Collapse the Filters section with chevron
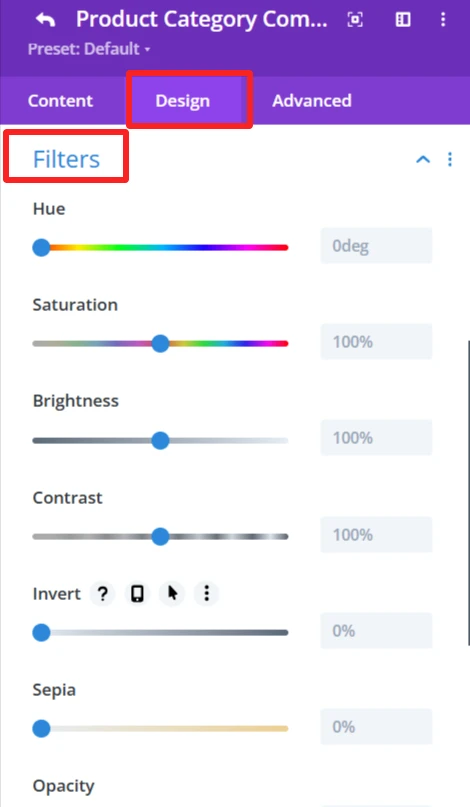The height and width of the screenshot is (807, 470). tap(423, 160)
